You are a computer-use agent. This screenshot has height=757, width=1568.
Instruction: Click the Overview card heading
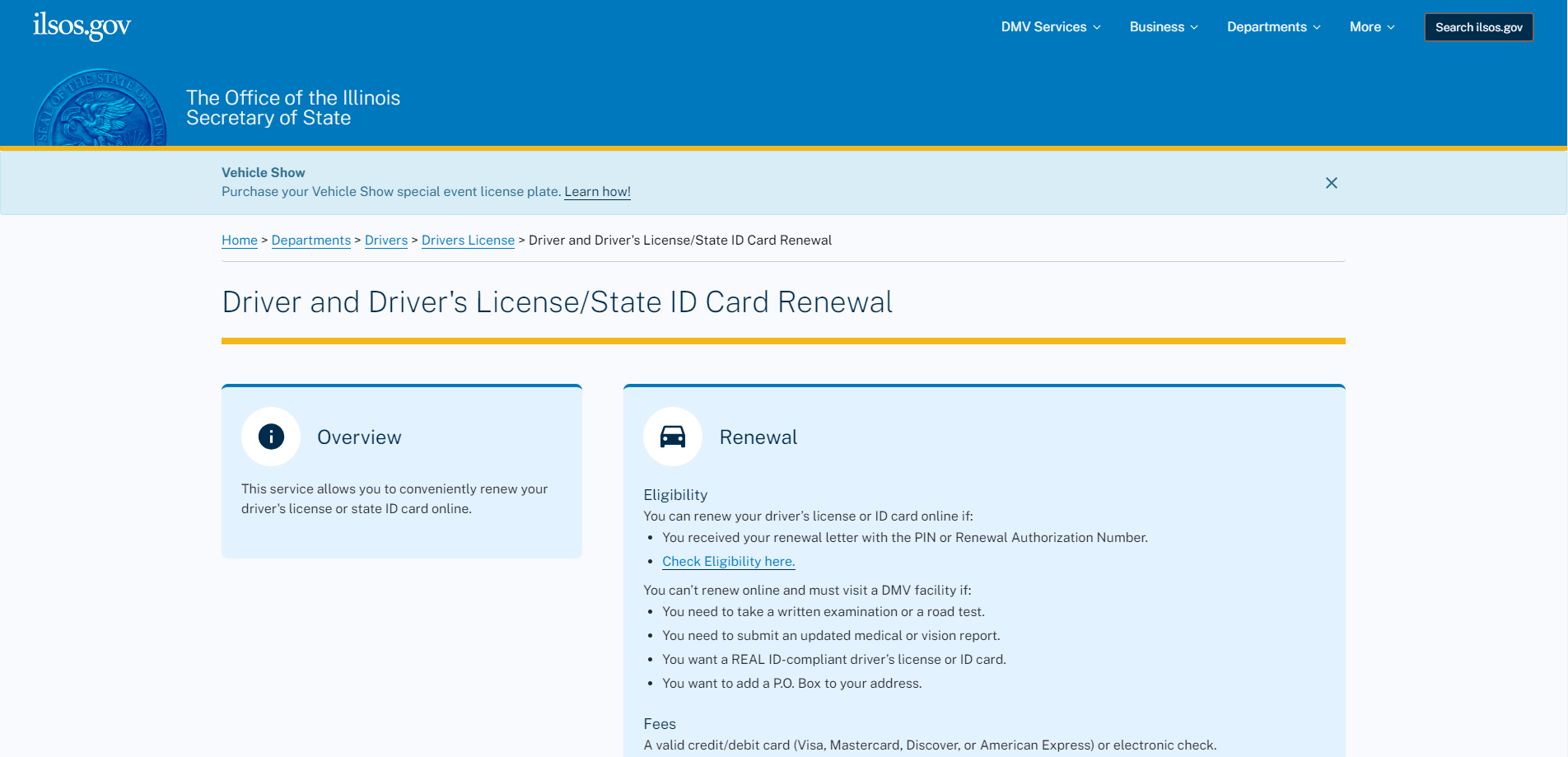(x=359, y=437)
